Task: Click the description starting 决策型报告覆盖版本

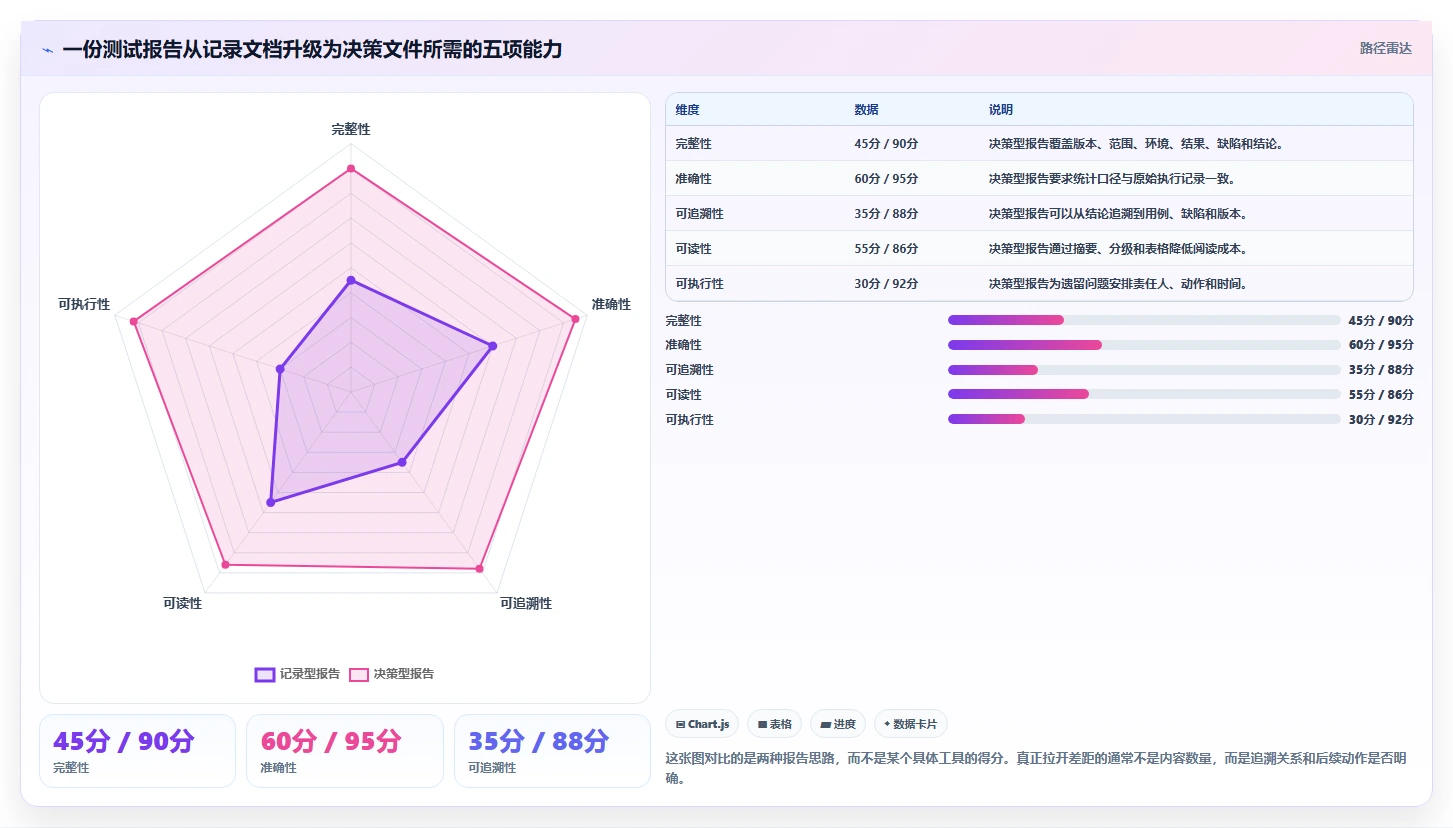Action: point(1136,144)
